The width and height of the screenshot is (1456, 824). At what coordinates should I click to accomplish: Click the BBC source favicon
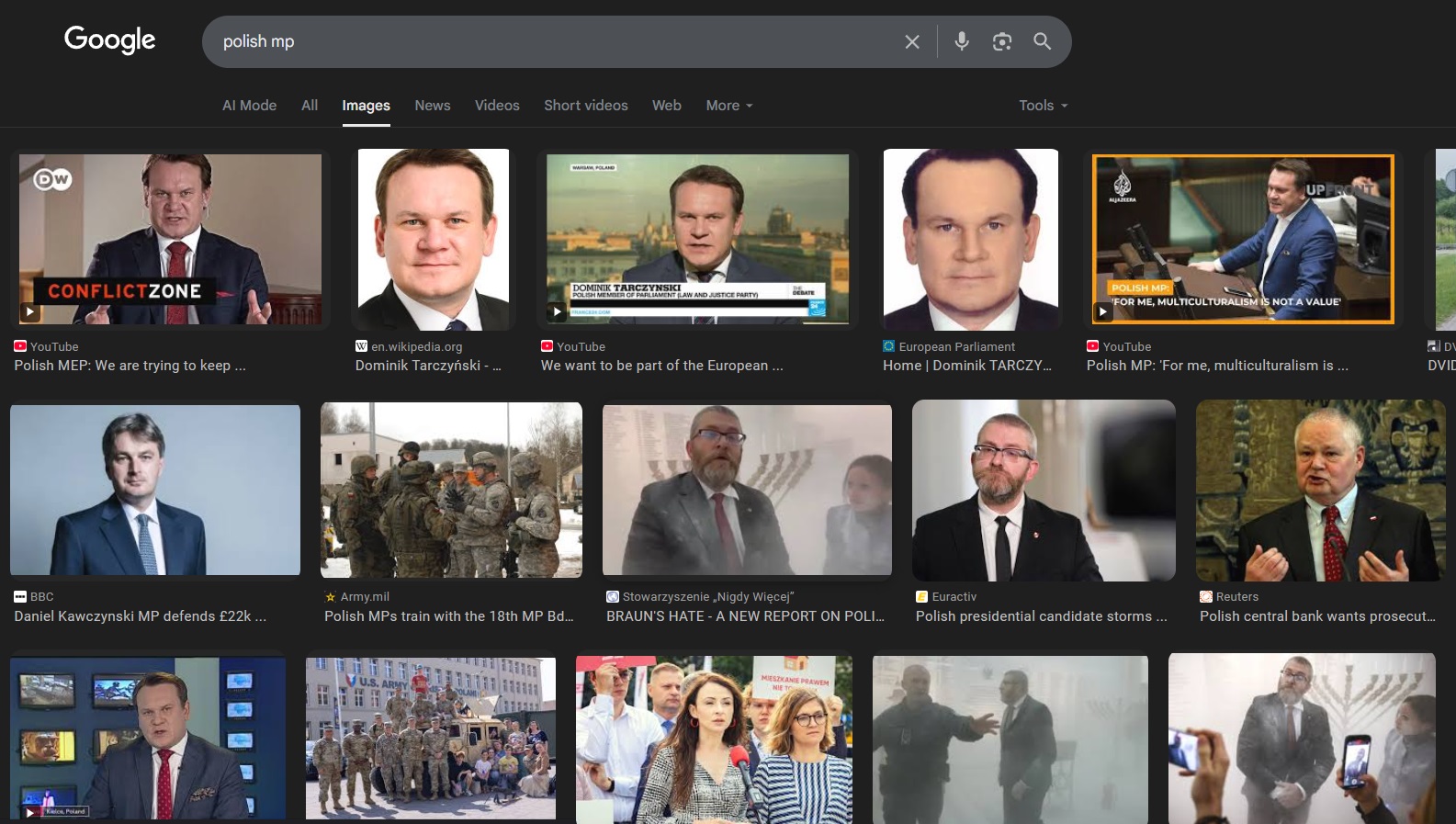coord(20,596)
